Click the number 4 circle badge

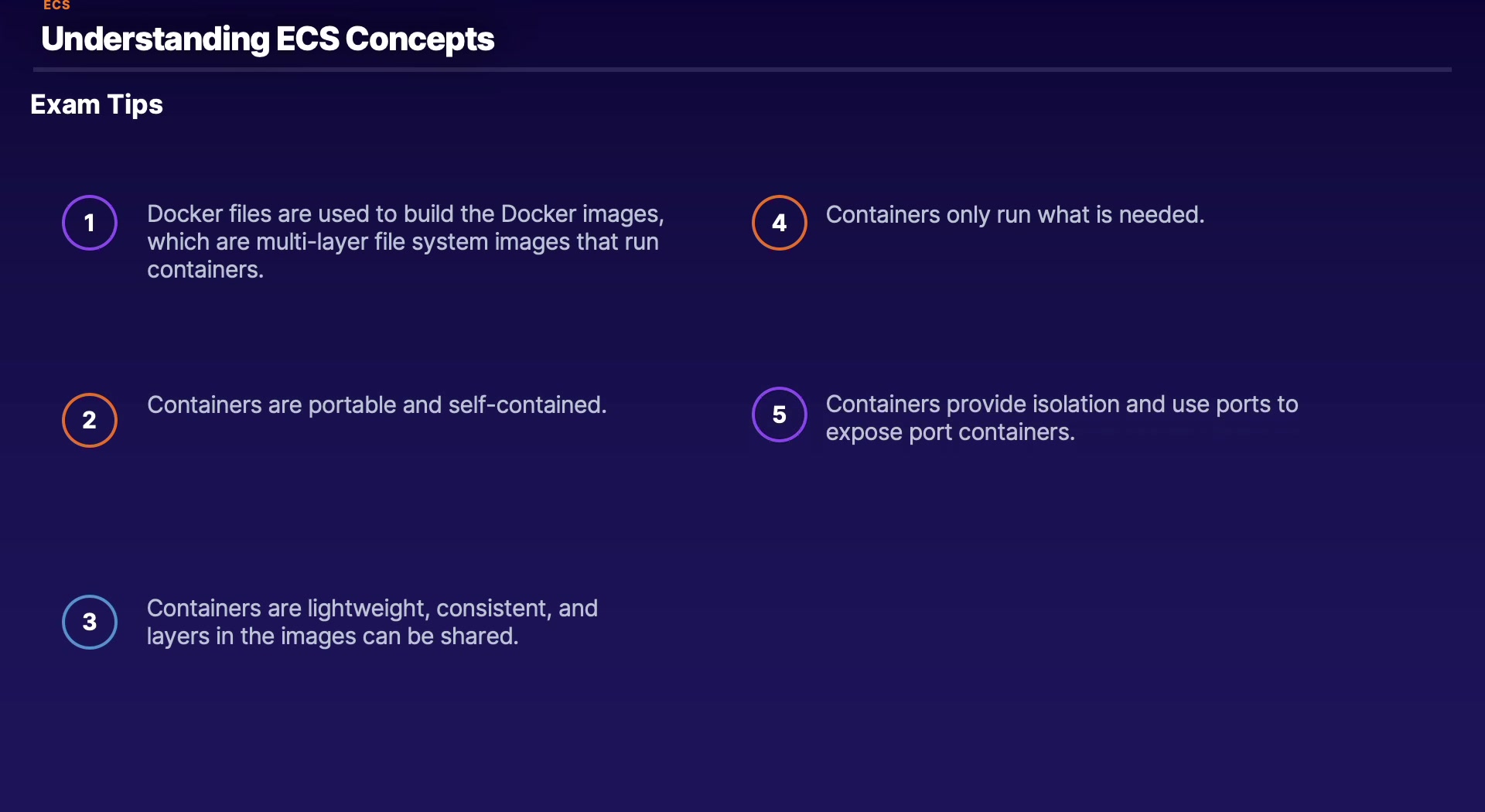pyautogui.click(x=779, y=223)
